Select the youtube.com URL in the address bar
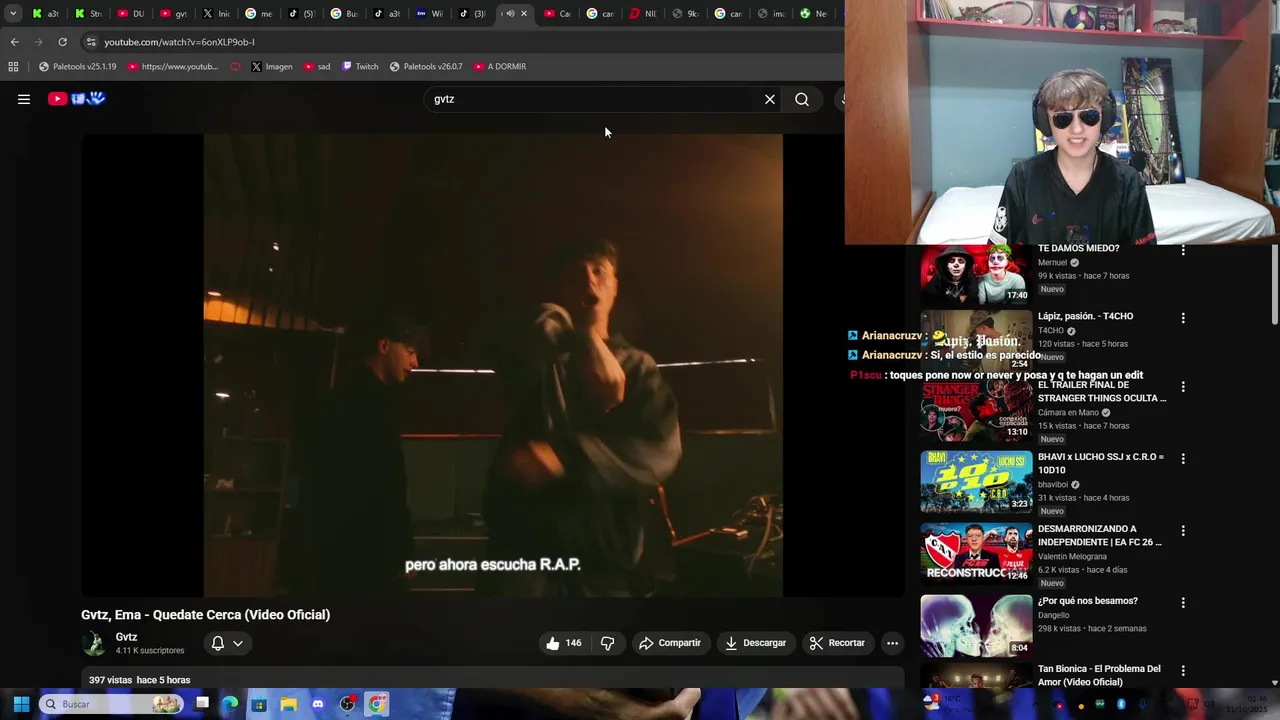1280x720 pixels. point(179,42)
